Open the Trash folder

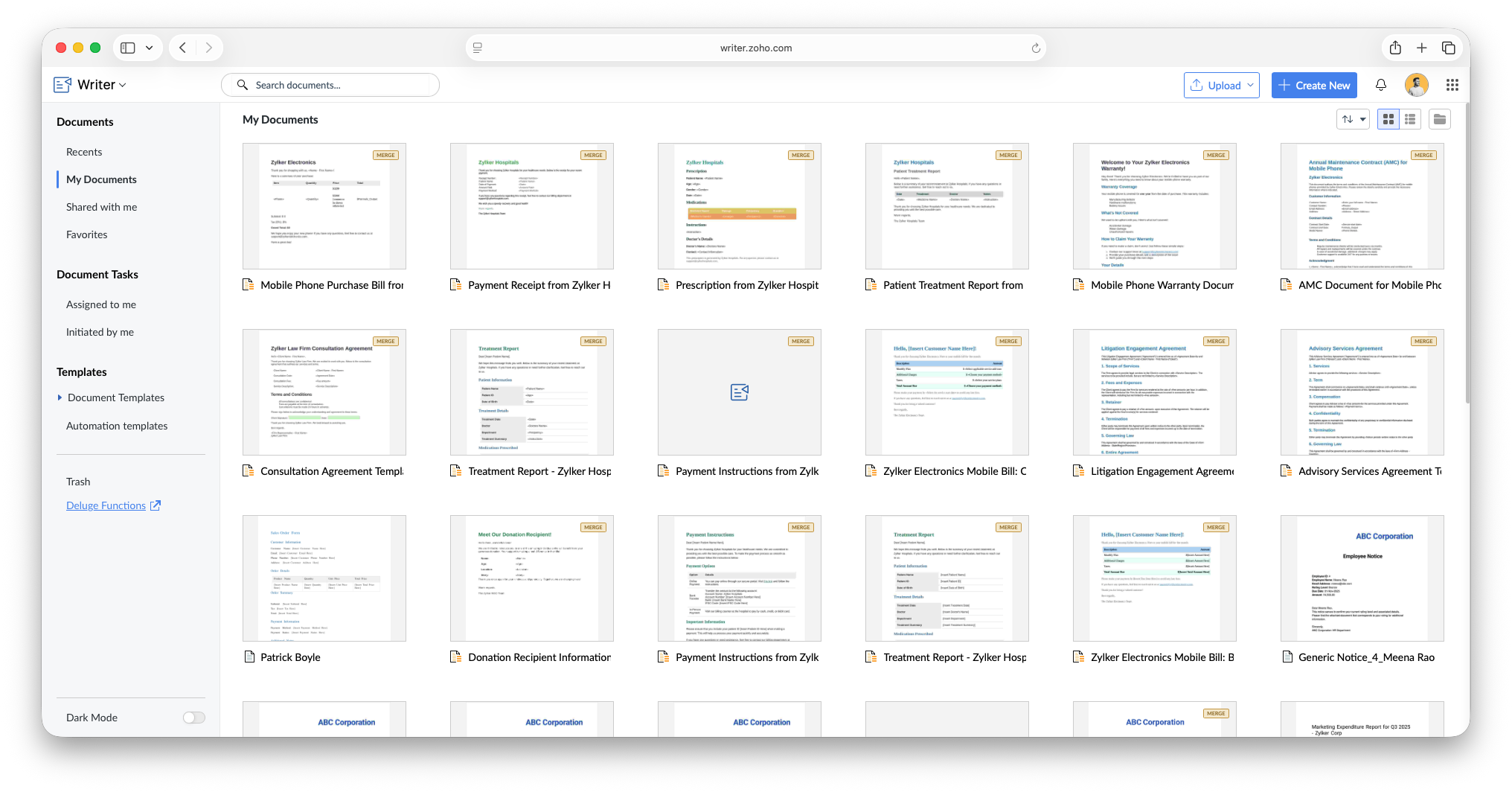tap(78, 482)
